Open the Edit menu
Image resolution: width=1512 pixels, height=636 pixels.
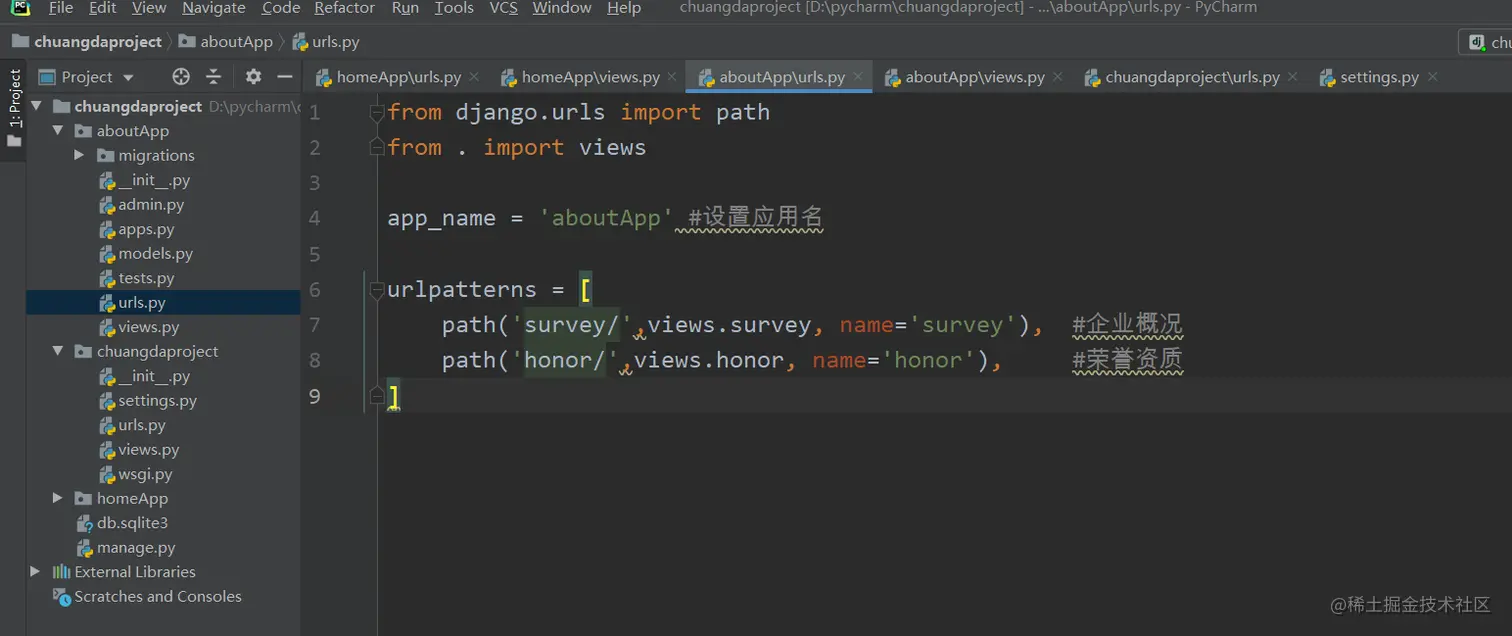[x=102, y=8]
